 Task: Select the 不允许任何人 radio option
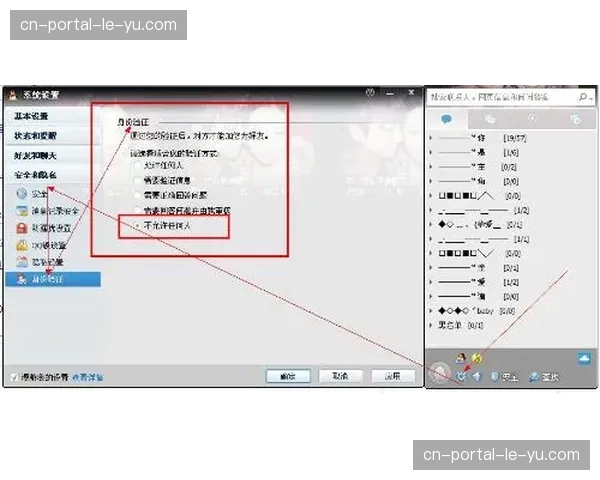pyautogui.click(x=137, y=226)
